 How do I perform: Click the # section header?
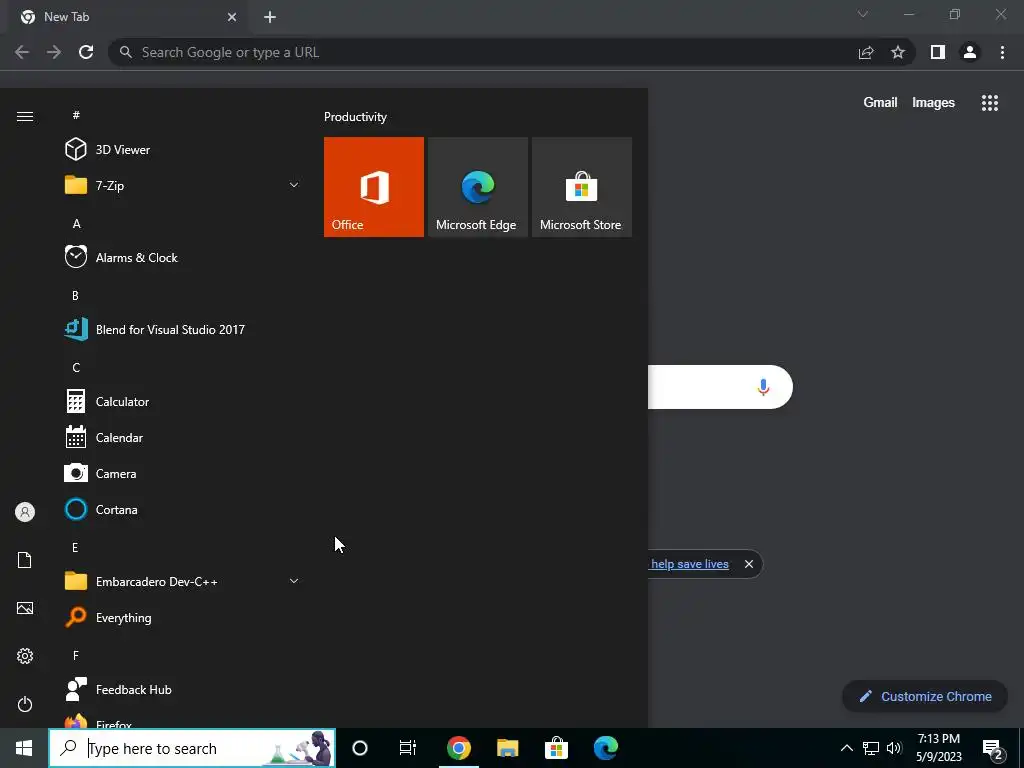click(76, 116)
